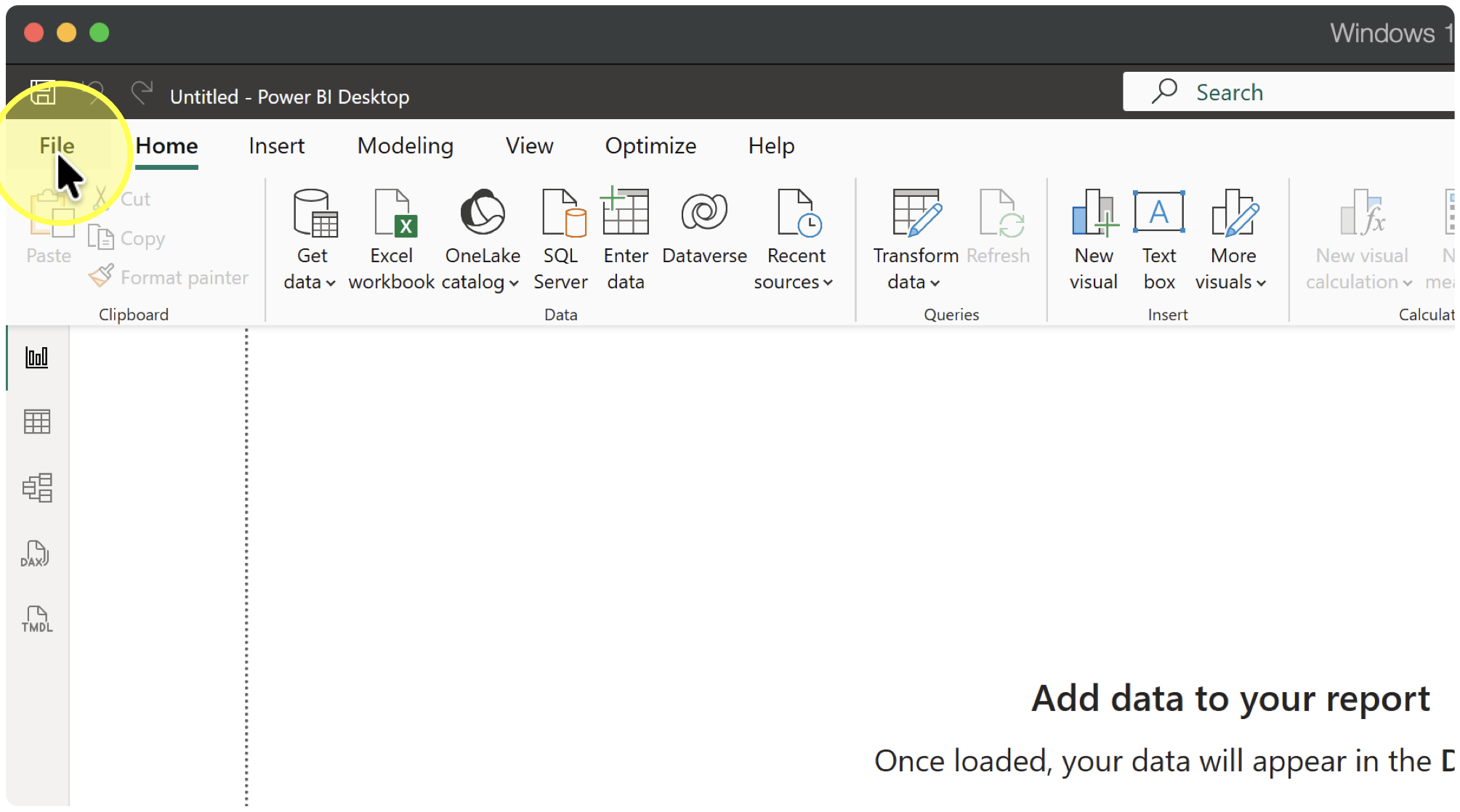Click the green maximize window button
The image size is (1460, 812).
(99, 33)
